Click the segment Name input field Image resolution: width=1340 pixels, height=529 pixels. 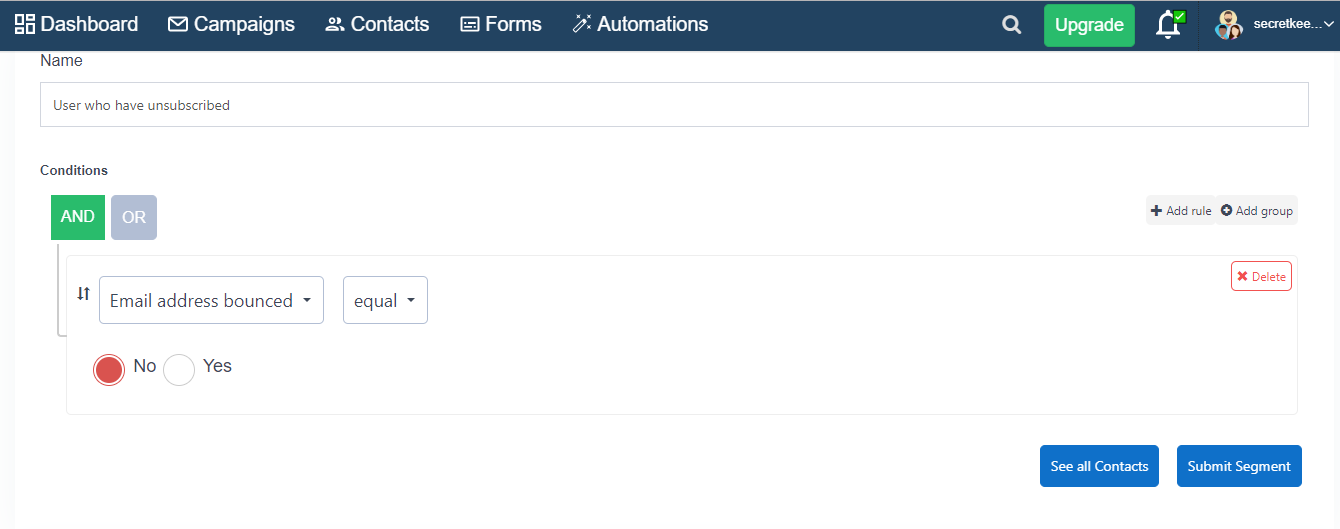pyautogui.click(x=674, y=105)
